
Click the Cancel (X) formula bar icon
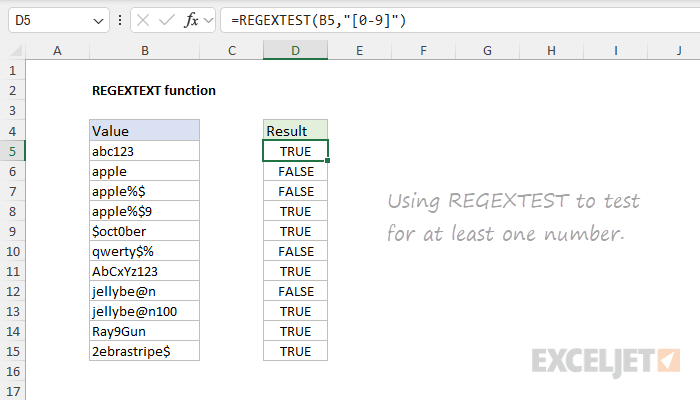(143, 21)
